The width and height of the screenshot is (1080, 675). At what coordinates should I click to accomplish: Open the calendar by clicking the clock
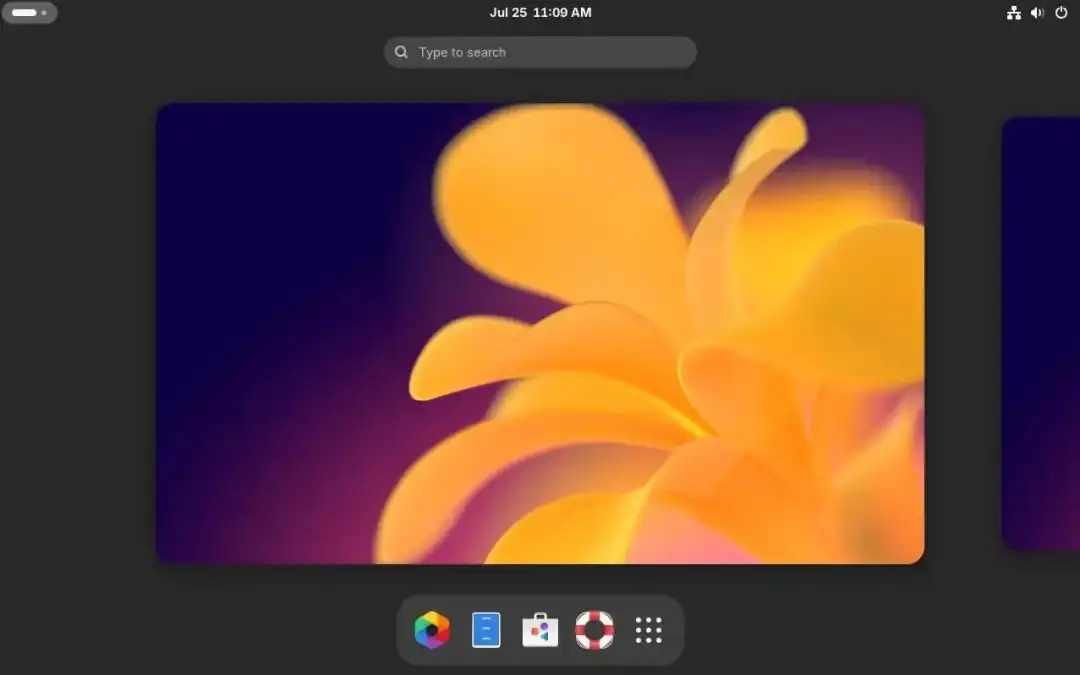pos(541,12)
